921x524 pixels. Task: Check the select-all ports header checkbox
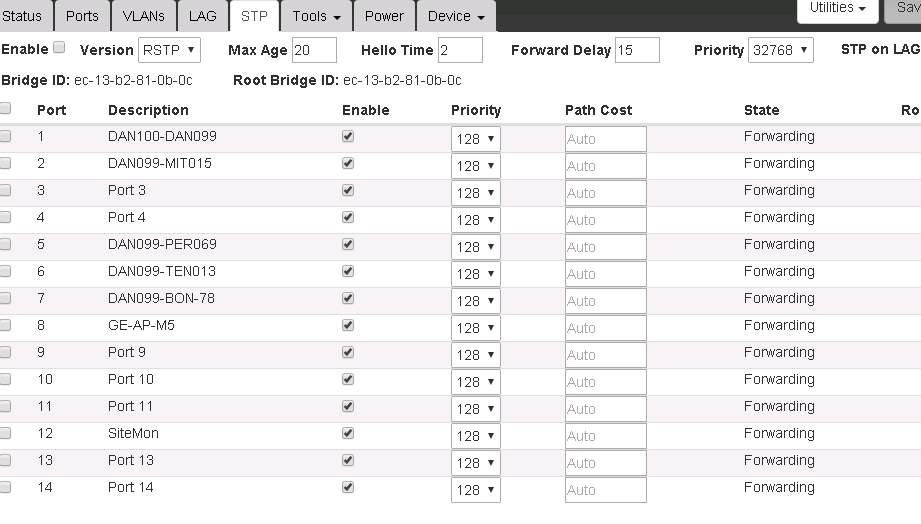click(6, 109)
